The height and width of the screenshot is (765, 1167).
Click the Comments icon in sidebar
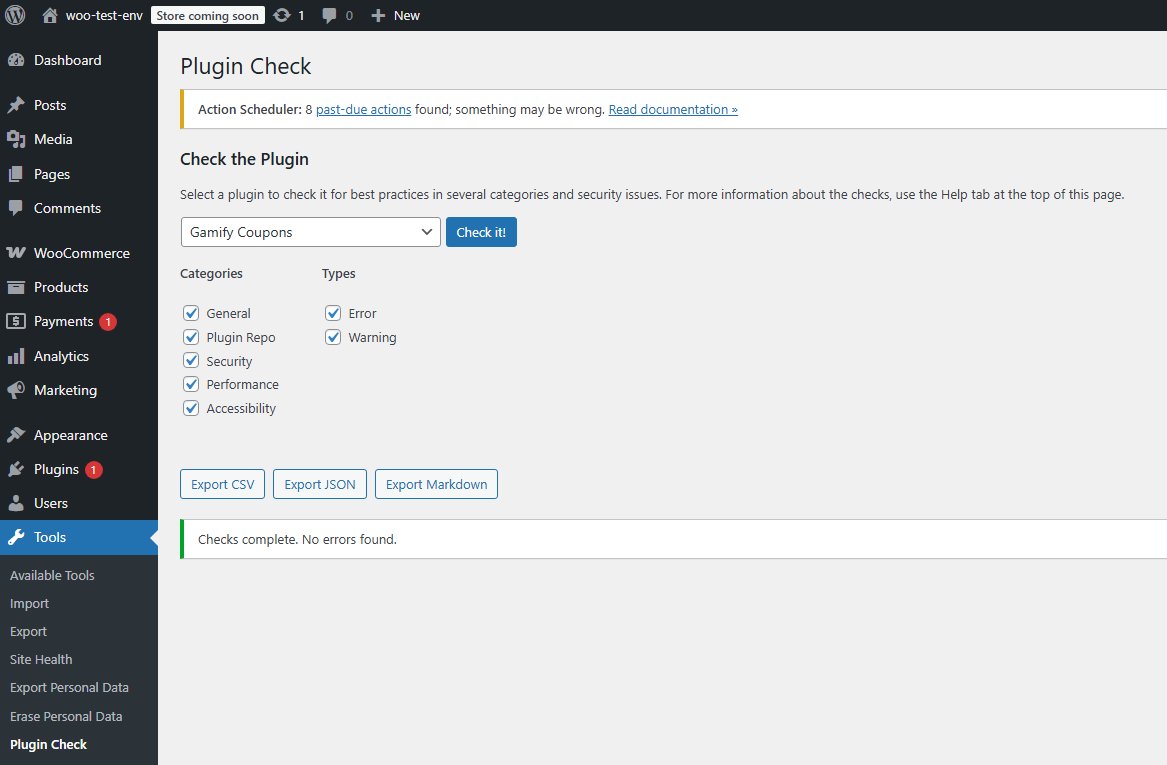(x=16, y=208)
